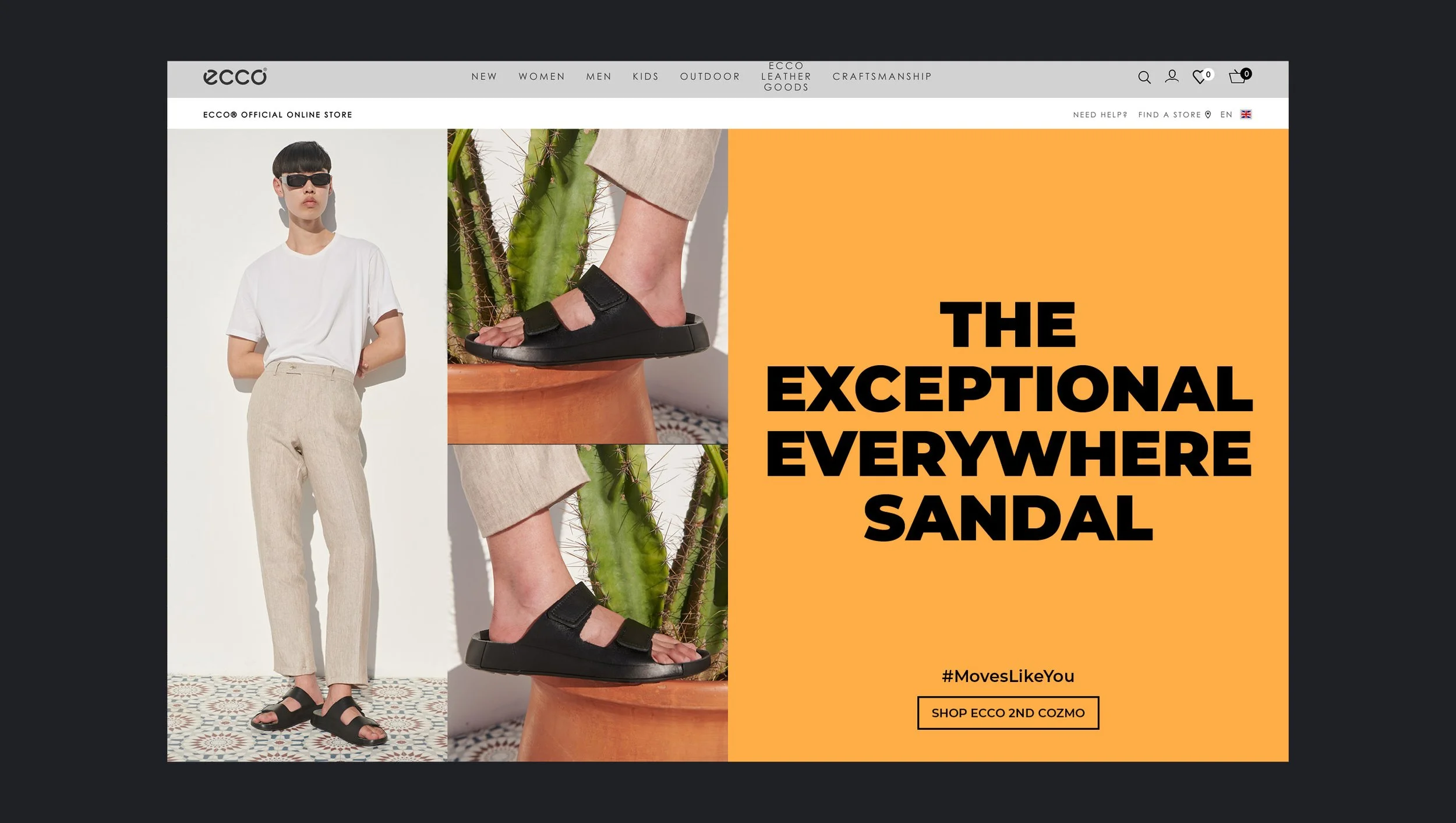Open the MEN menu

point(599,77)
